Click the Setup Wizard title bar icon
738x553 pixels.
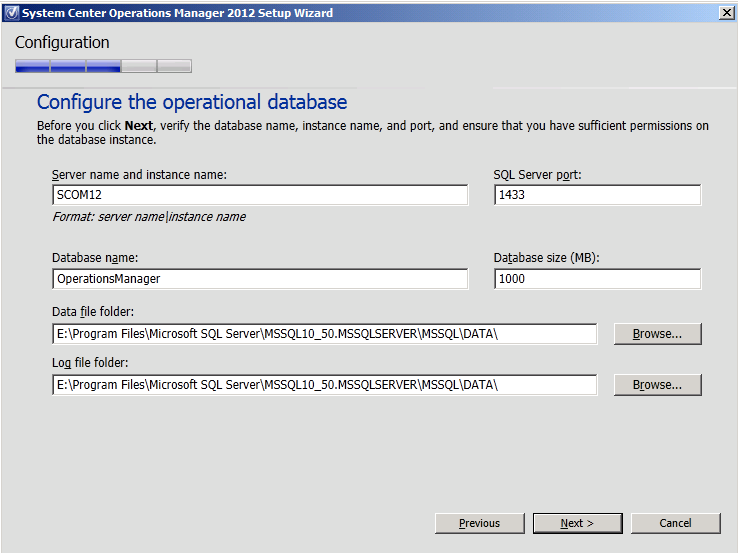pyautogui.click(x=12, y=13)
